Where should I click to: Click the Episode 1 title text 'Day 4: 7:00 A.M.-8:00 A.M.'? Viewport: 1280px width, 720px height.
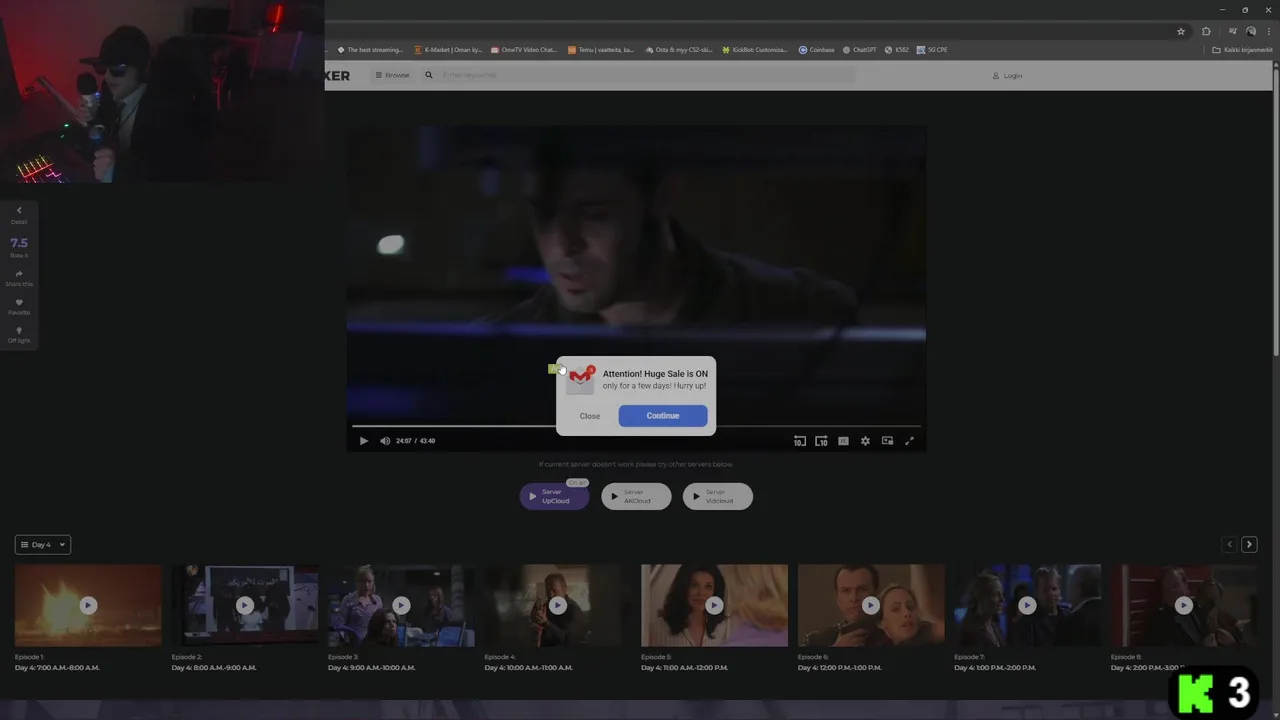point(57,668)
